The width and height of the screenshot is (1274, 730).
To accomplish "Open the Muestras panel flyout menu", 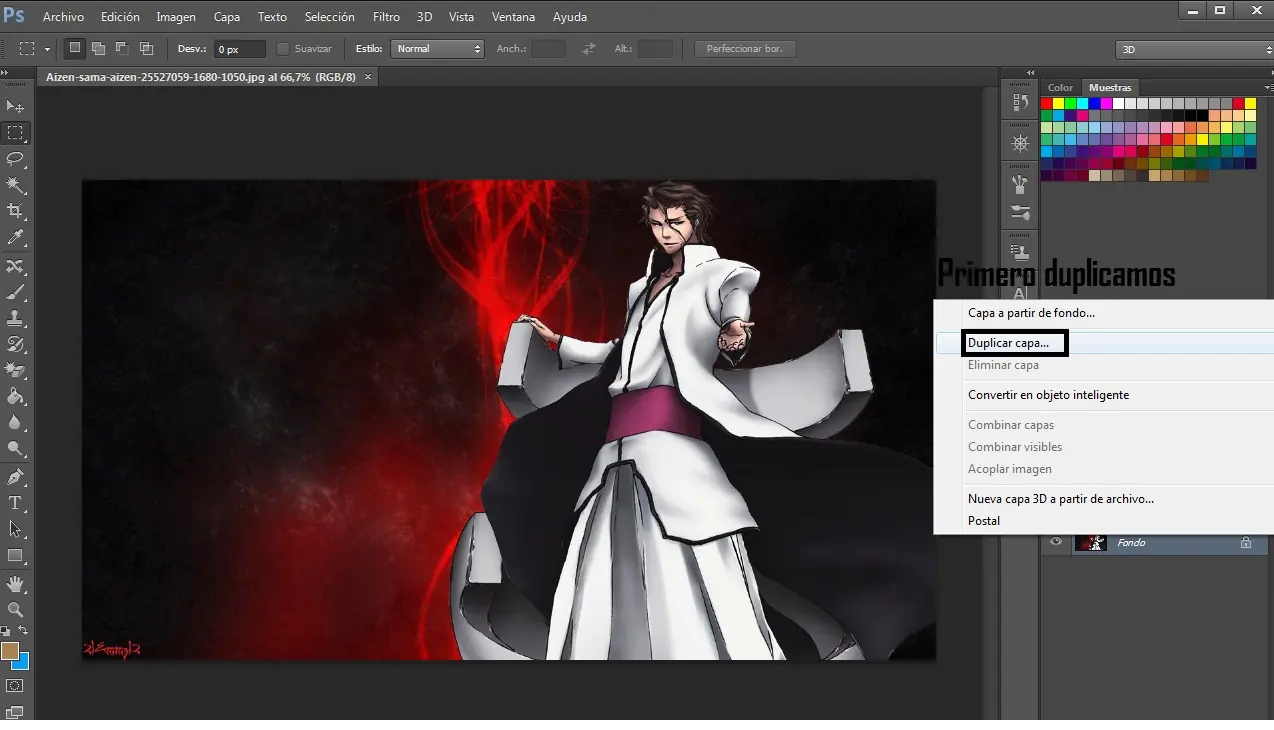I will coord(1267,88).
